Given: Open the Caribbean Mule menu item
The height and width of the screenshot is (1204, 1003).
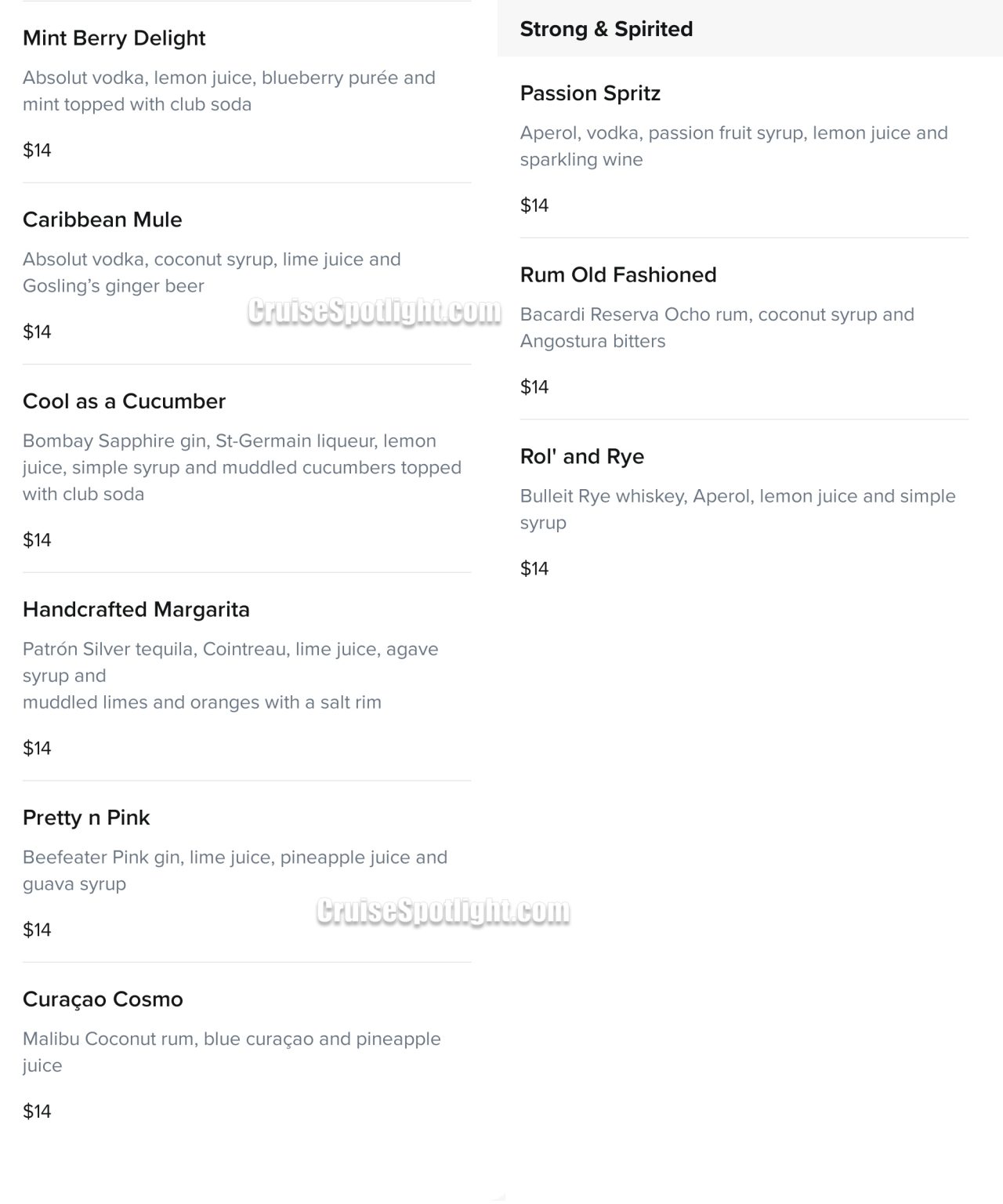Looking at the screenshot, I should (x=102, y=220).
